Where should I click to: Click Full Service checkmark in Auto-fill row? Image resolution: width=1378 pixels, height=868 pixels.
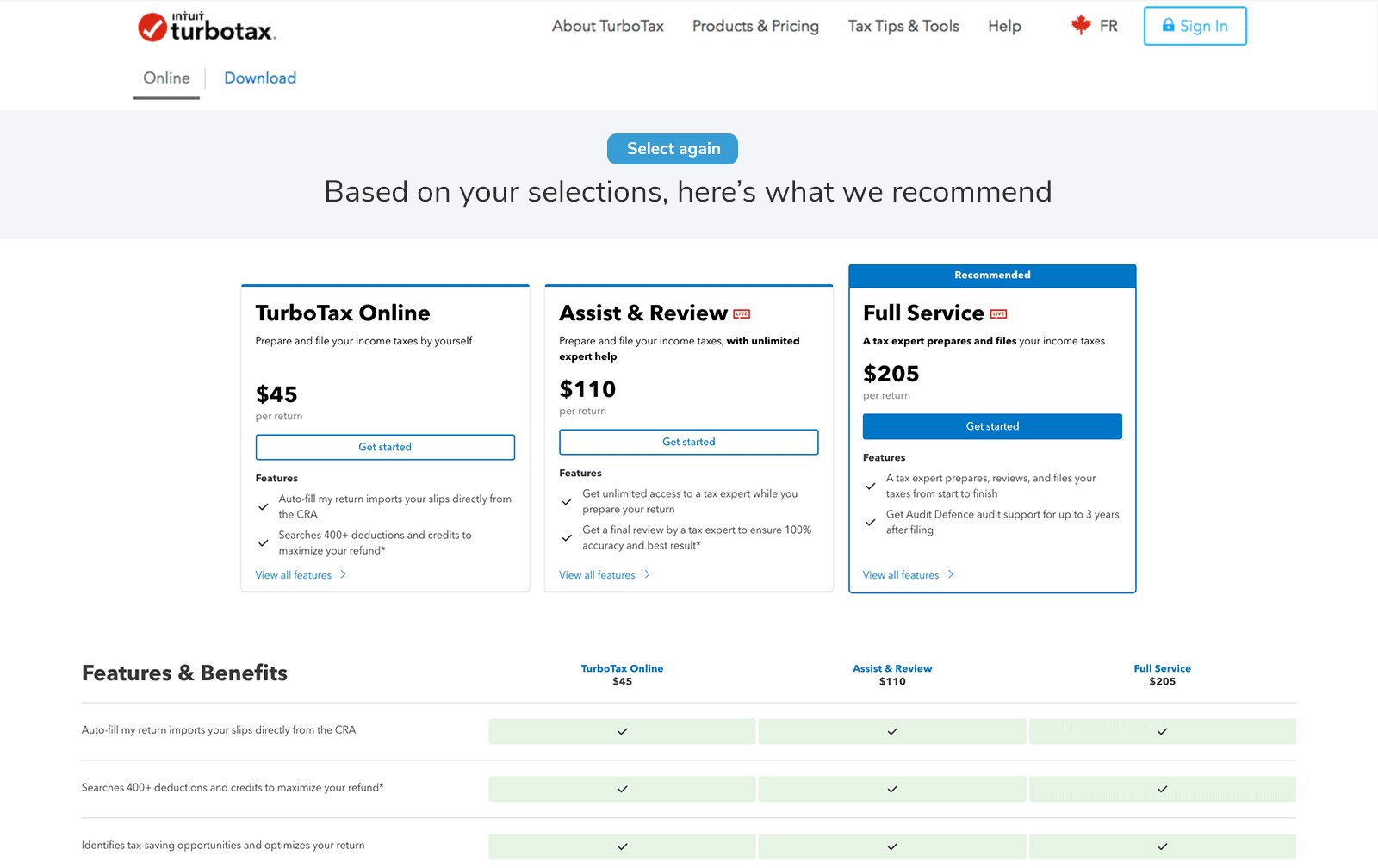(1163, 731)
